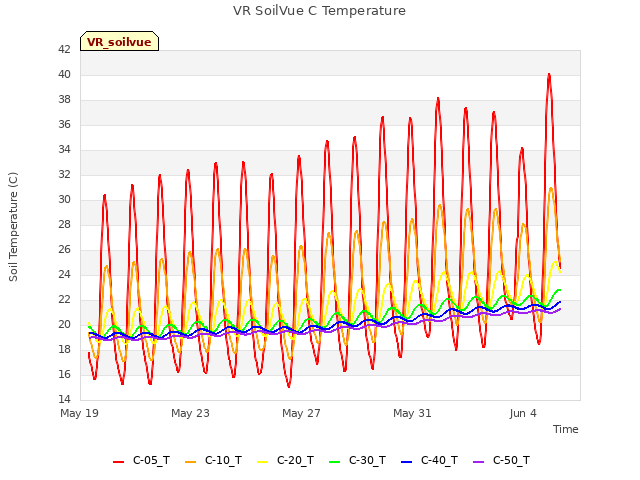Click the highest orange C-10_T peak near 31

pos(551,188)
